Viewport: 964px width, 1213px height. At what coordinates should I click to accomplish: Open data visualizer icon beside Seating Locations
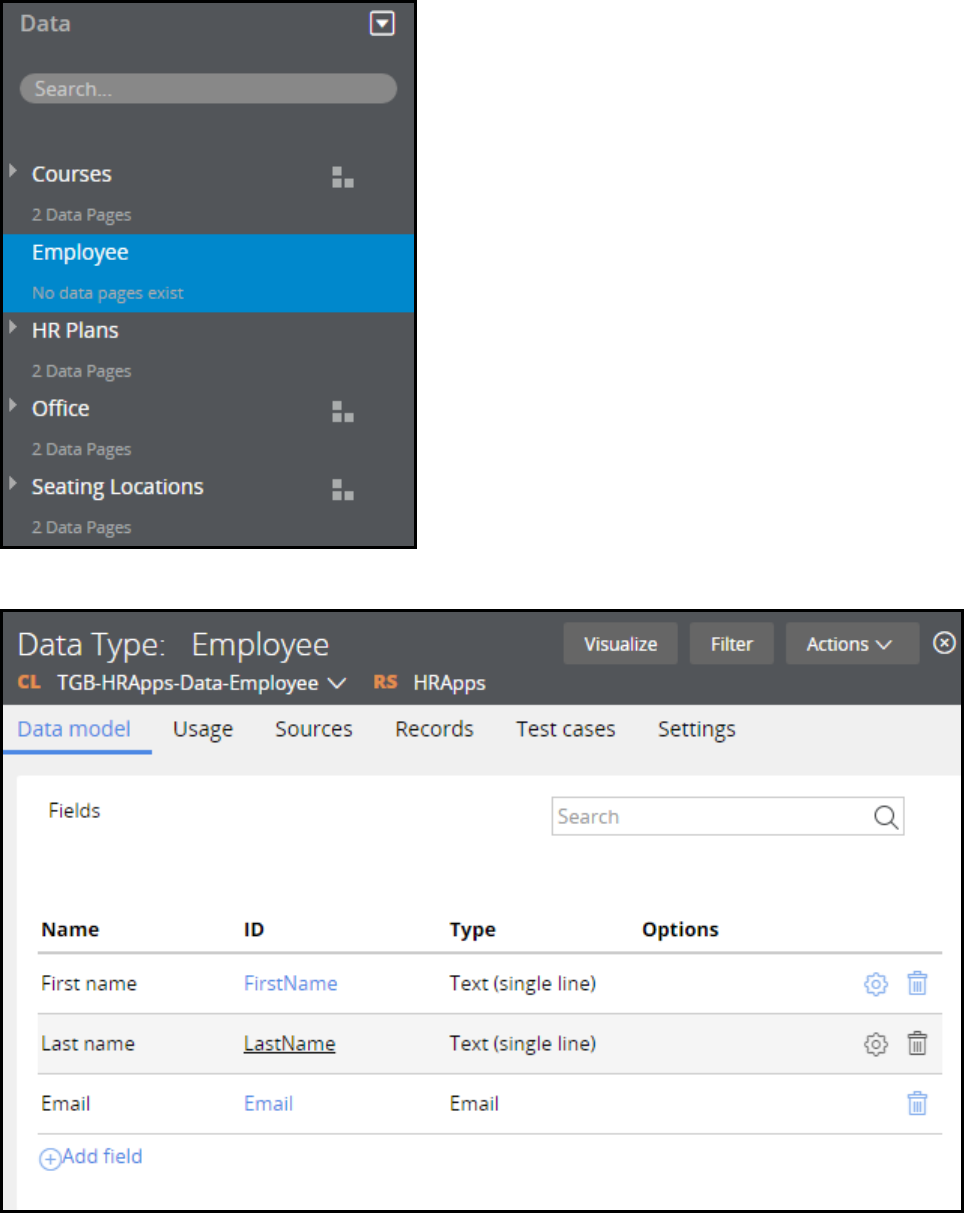point(343,489)
